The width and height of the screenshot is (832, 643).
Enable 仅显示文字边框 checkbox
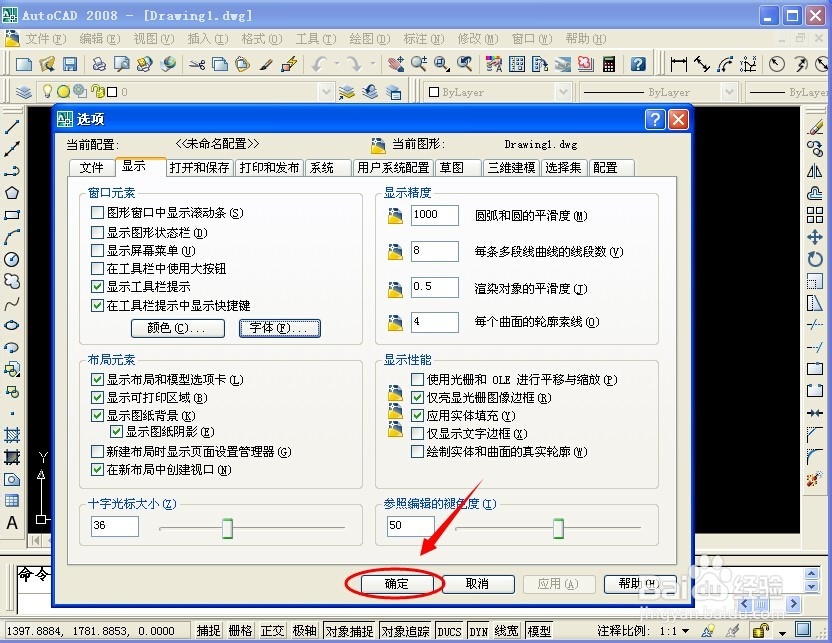click(418, 433)
